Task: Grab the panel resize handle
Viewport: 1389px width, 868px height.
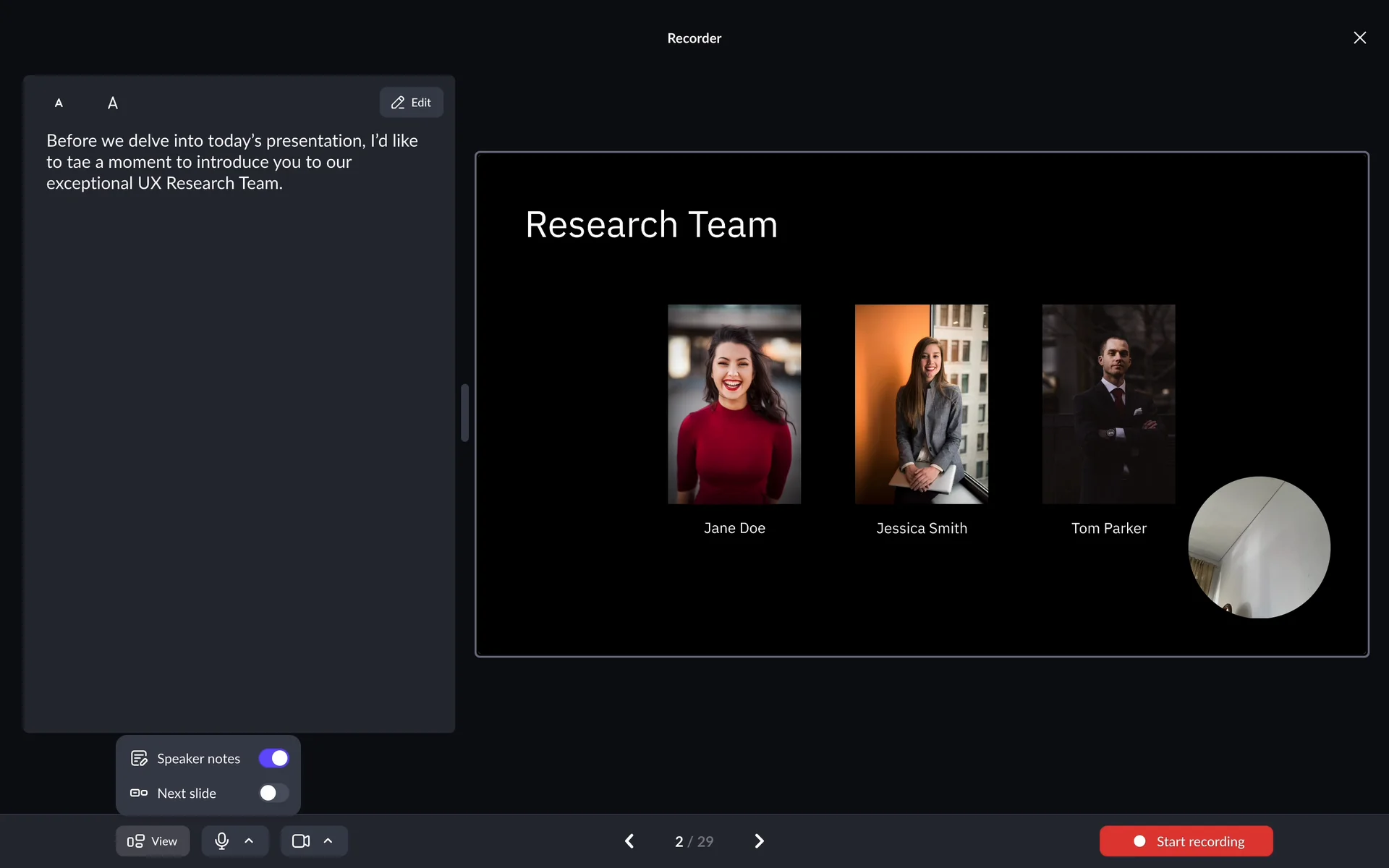Action: pyautogui.click(x=464, y=412)
